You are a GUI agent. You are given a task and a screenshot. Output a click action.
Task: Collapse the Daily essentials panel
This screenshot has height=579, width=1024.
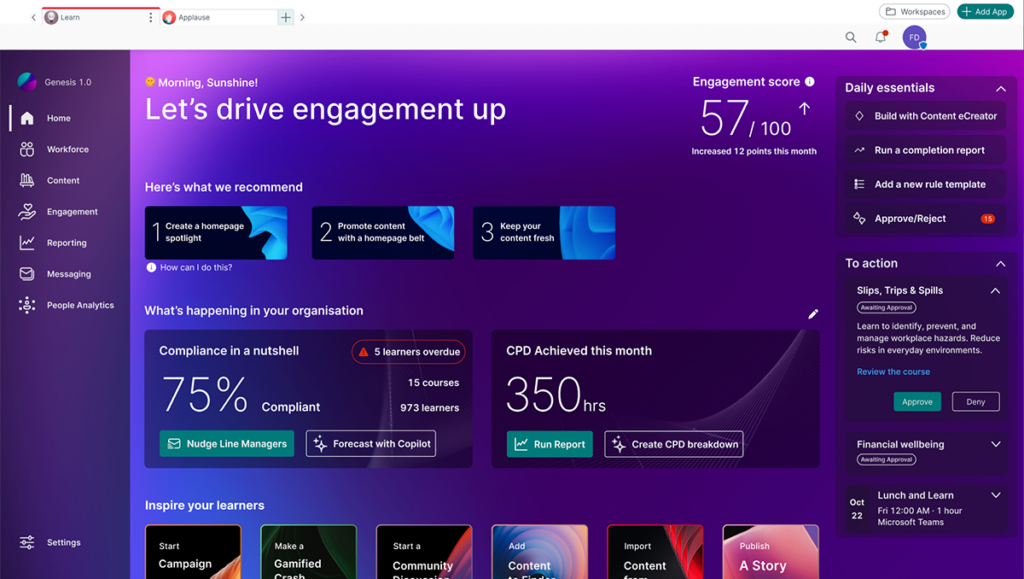(1000, 89)
